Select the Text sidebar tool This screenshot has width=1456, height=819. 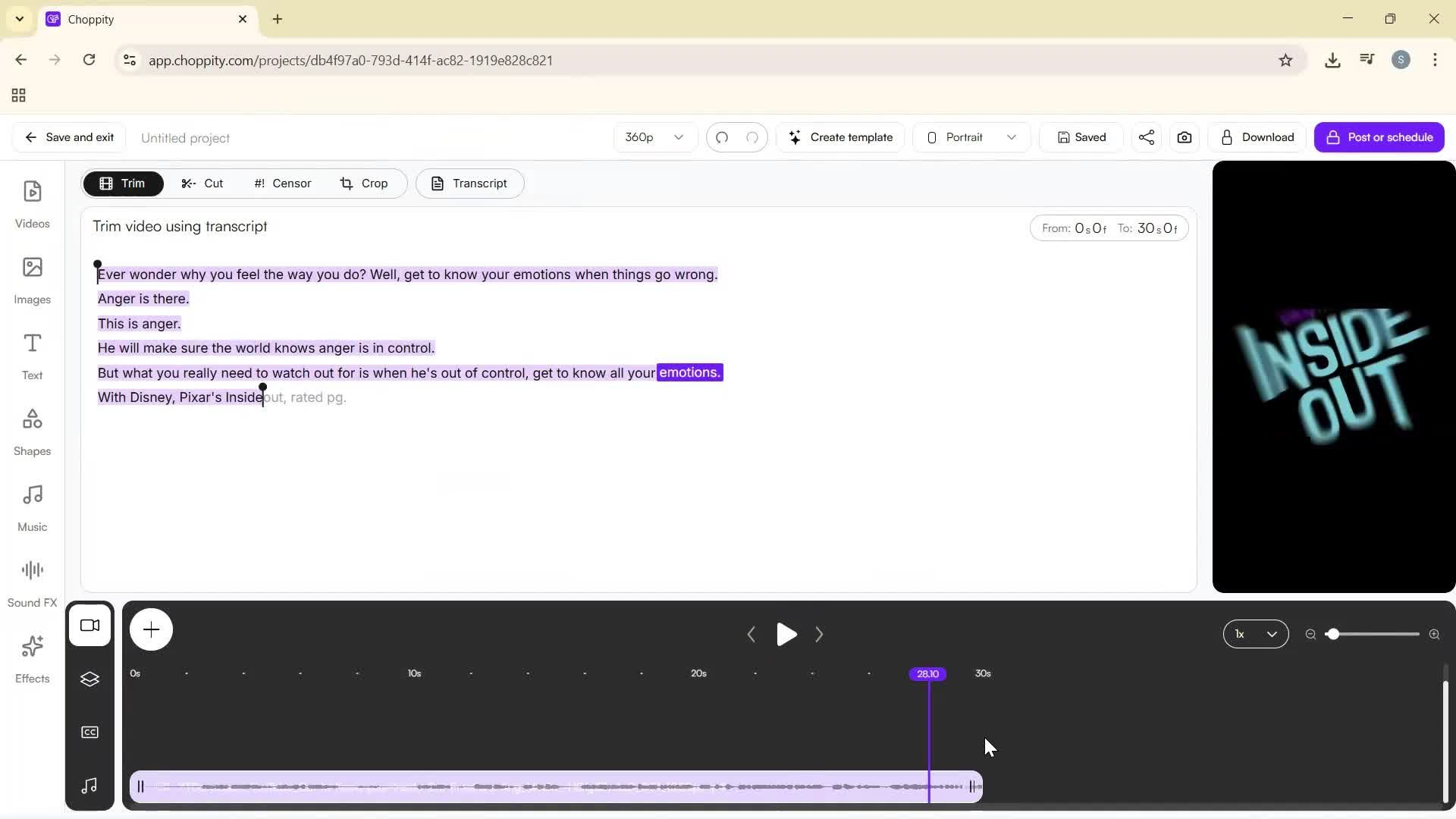pyautogui.click(x=32, y=355)
